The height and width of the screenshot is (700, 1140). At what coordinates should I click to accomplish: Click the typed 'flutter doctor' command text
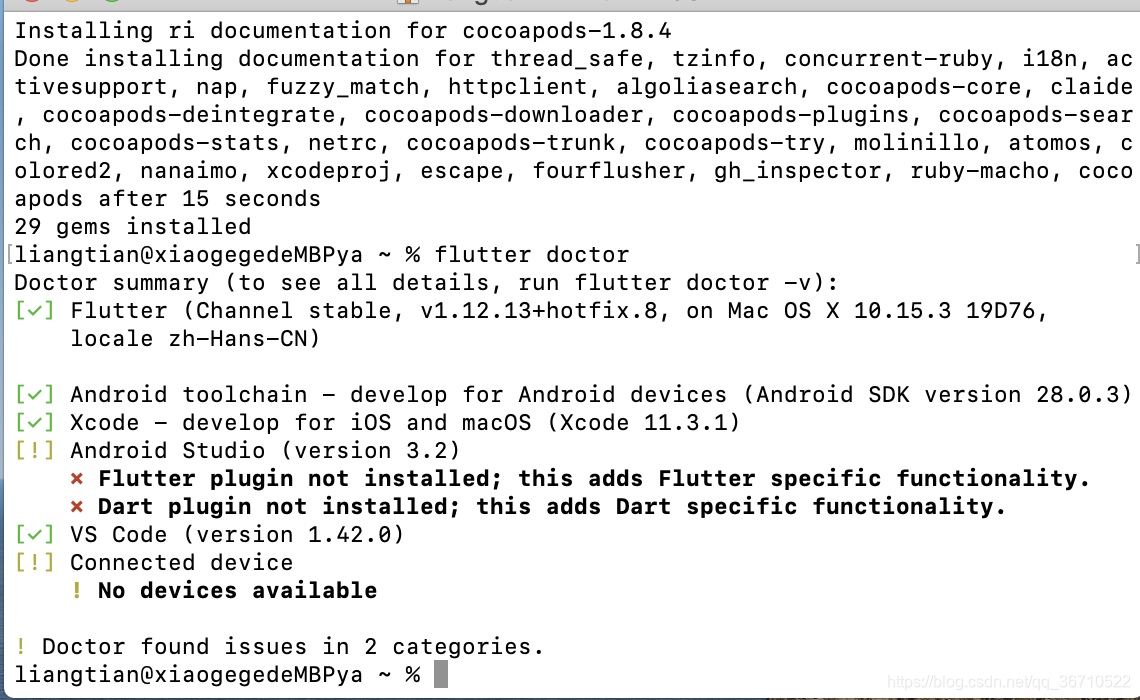coord(532,255)
